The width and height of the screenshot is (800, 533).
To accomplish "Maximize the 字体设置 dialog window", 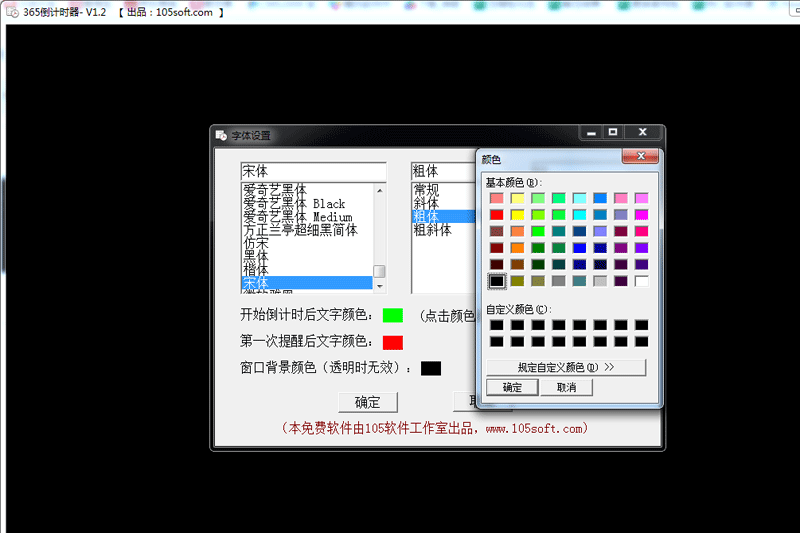I will point(613,132).
